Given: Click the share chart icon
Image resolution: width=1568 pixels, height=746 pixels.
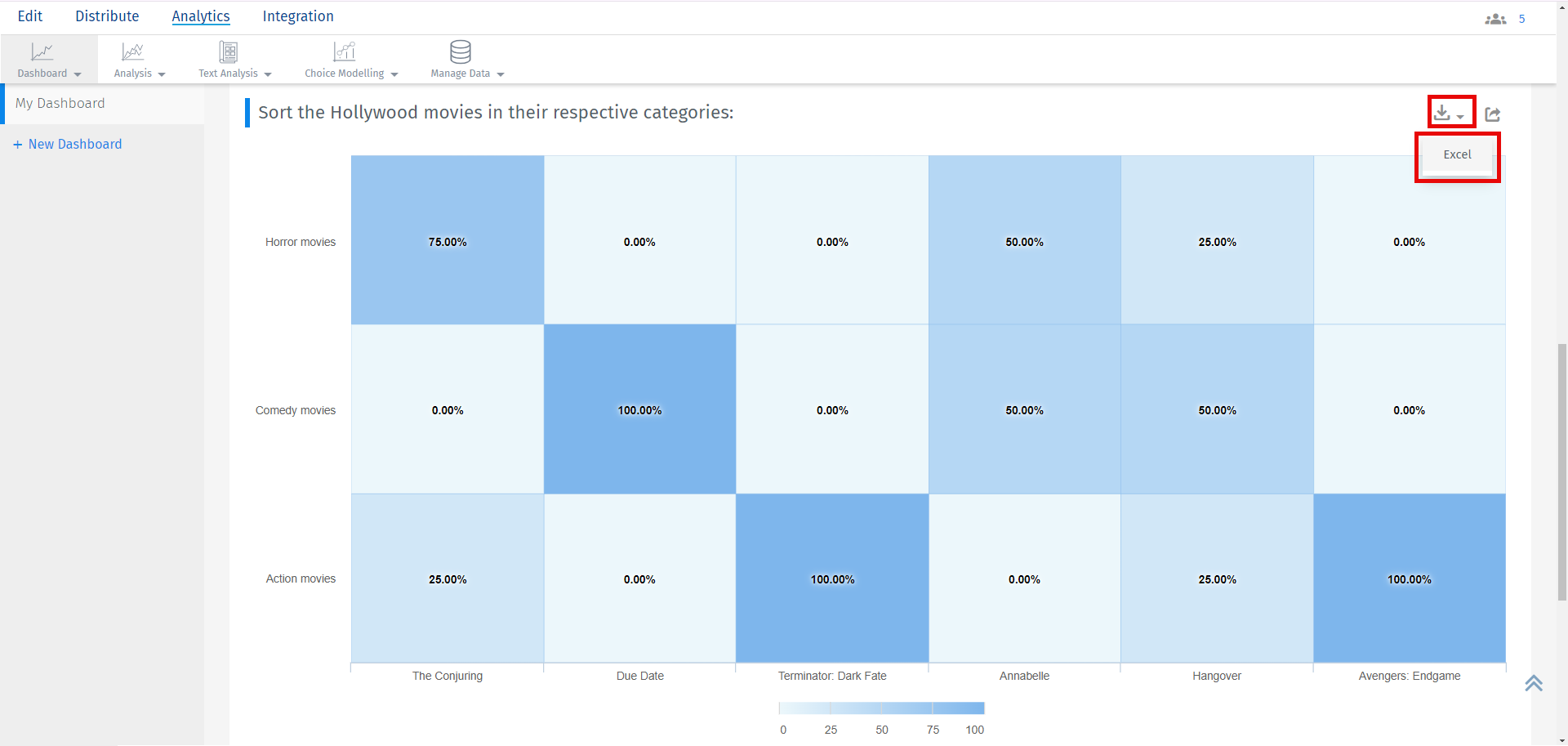Looking at the screenshot, I should tap(1493, 114).
